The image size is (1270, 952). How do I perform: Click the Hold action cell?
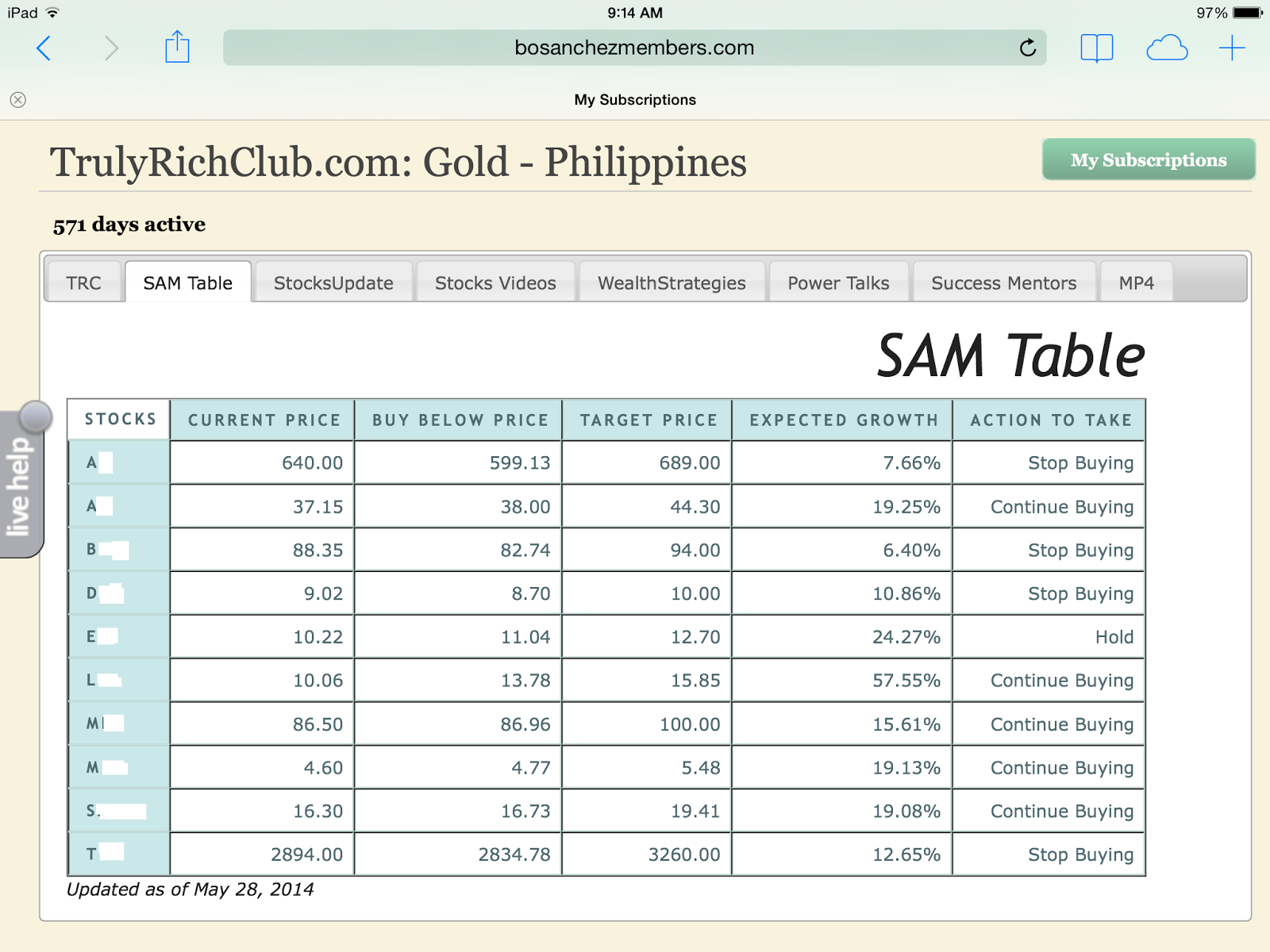click(x=1049, y=637)
